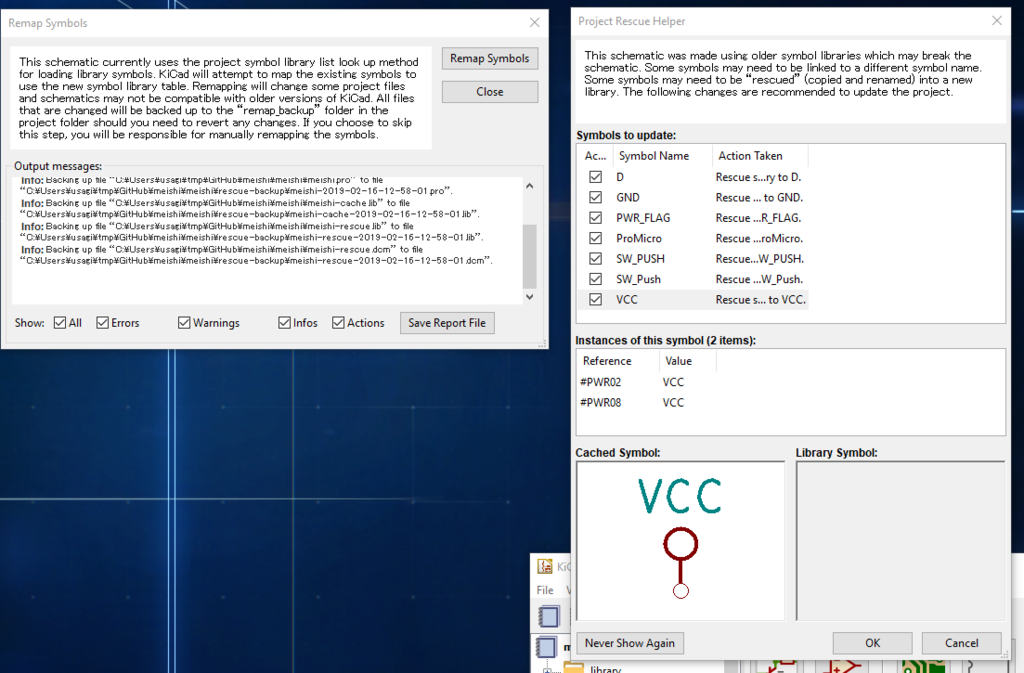Click the output messages scroll down arrow
This screenshot has height=673, width=1024.
(x=530, y=296)
